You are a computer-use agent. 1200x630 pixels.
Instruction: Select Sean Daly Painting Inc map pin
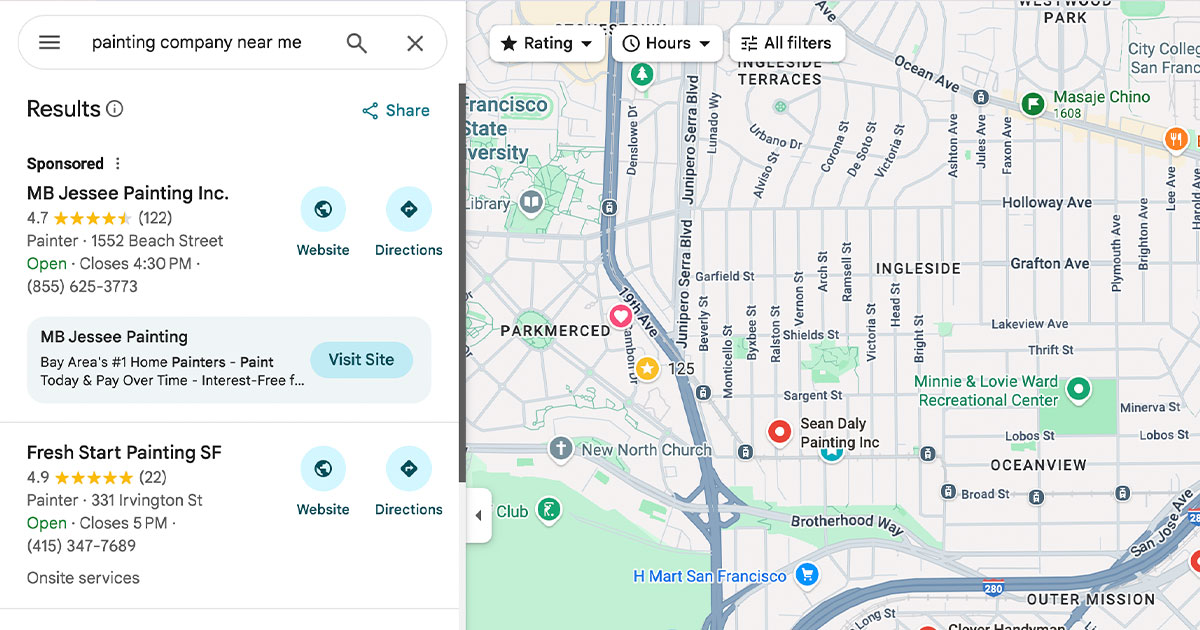[x=779, y=432]
